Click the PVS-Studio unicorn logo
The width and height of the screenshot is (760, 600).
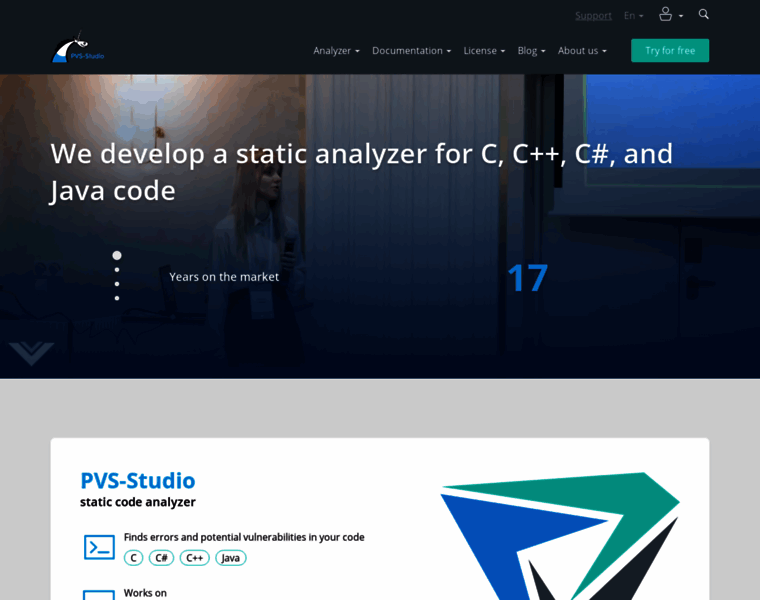78,49
